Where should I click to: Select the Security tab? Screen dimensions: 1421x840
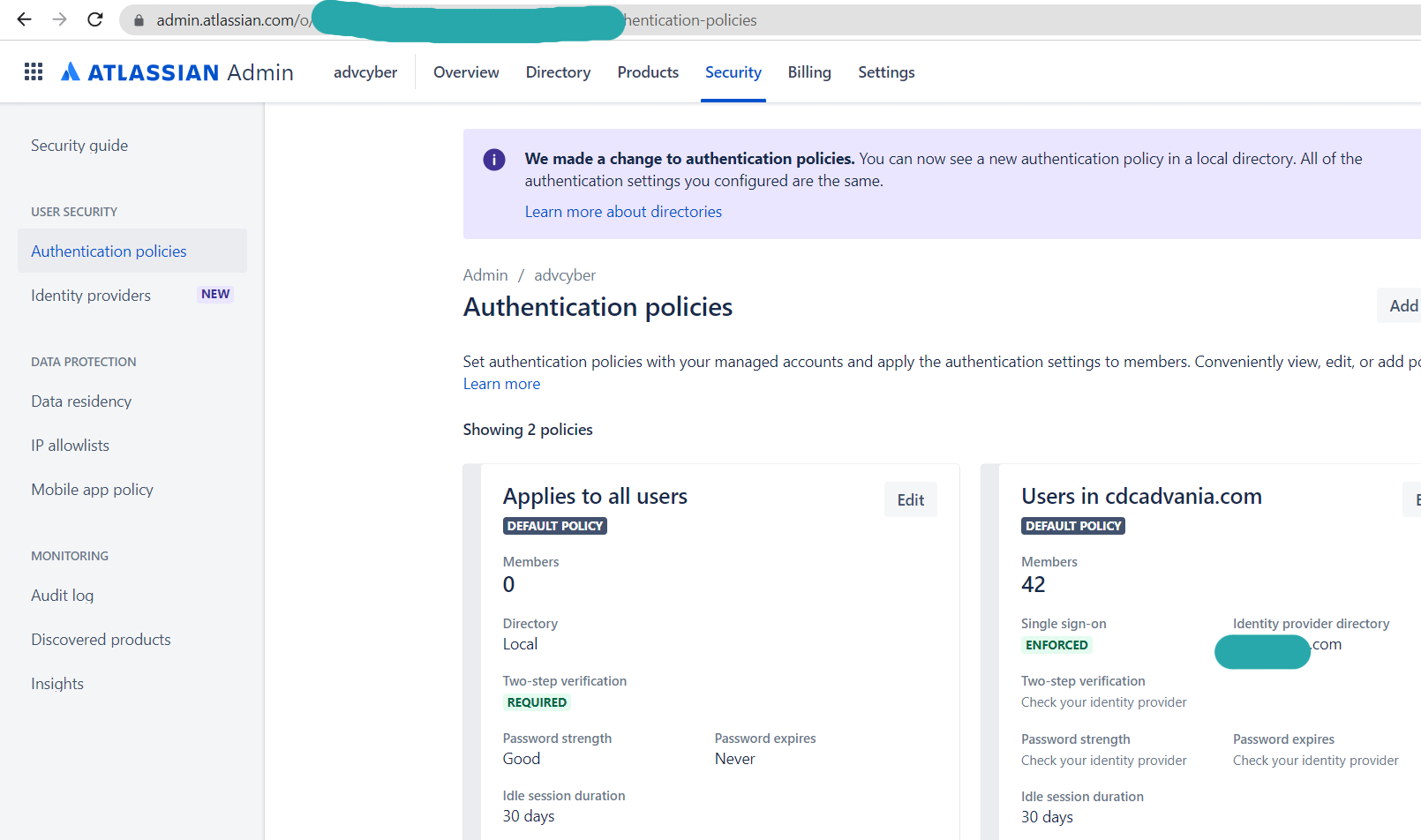point(733,72)
